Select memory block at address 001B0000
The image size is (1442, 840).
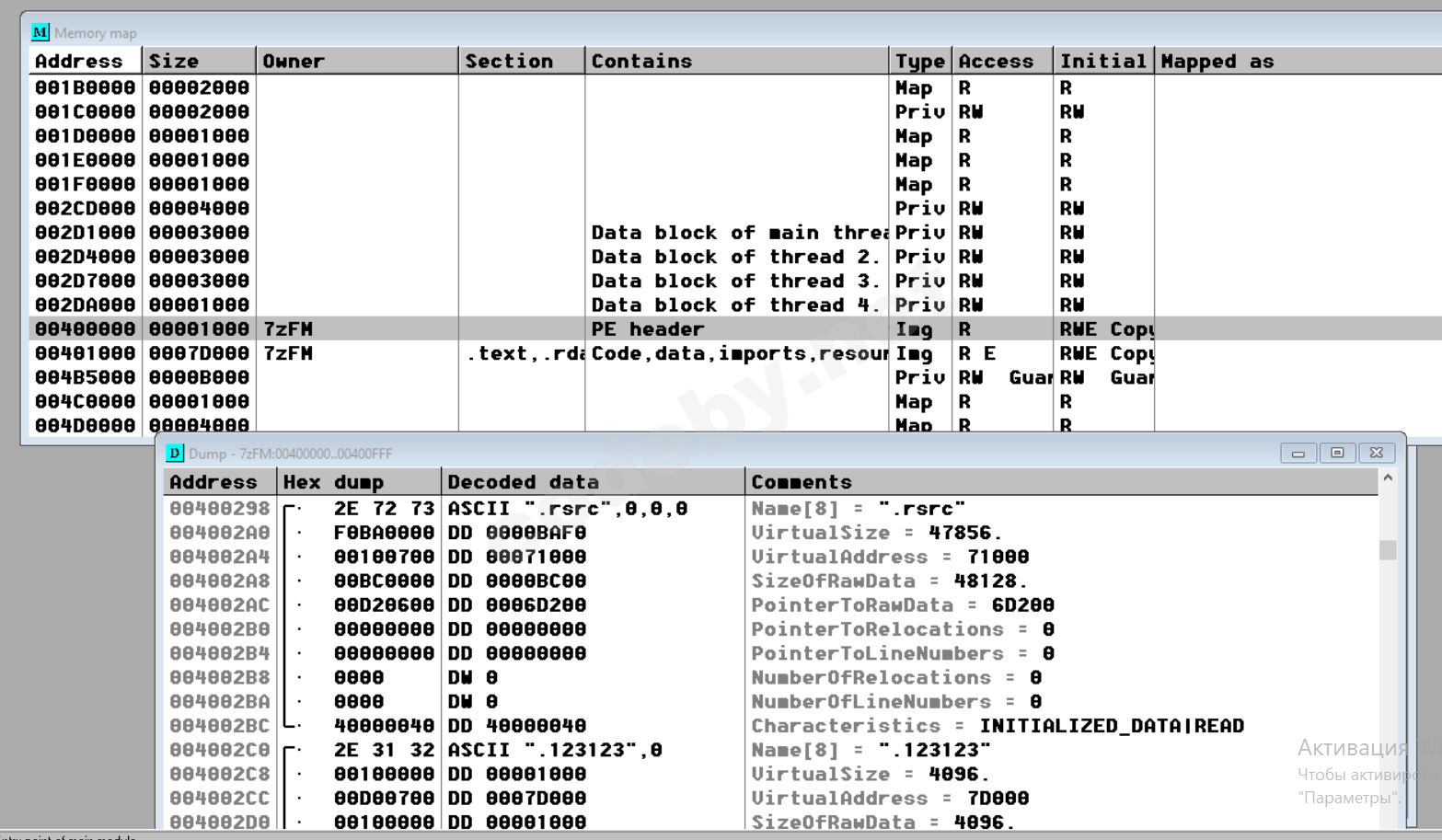[736, 87]
